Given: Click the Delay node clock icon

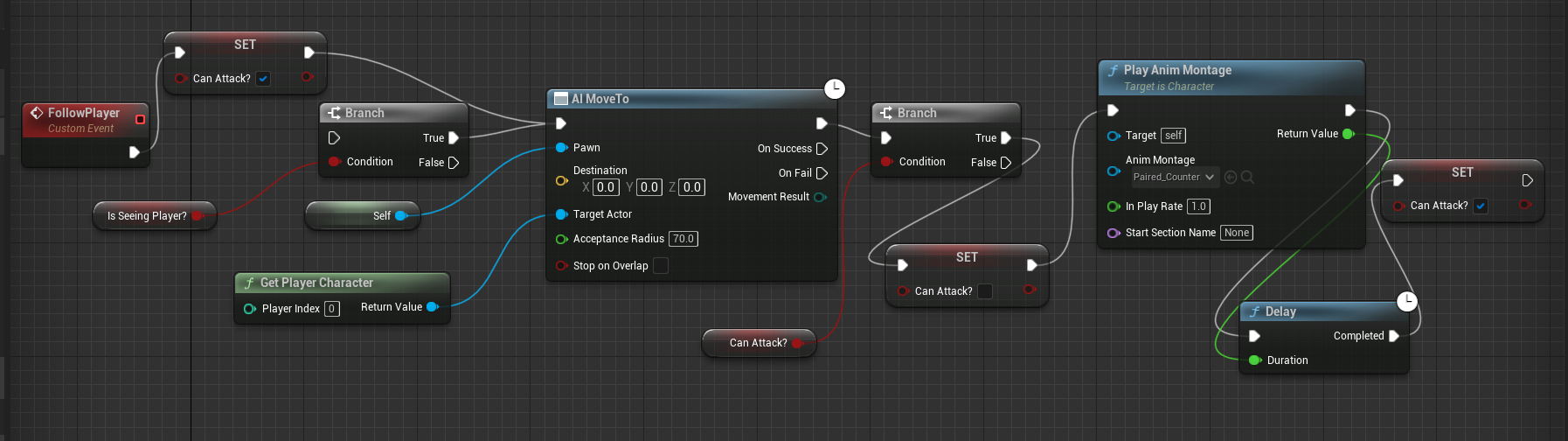Looking at the screenshot, I should pyautogui.click(x=1406, y=302).
